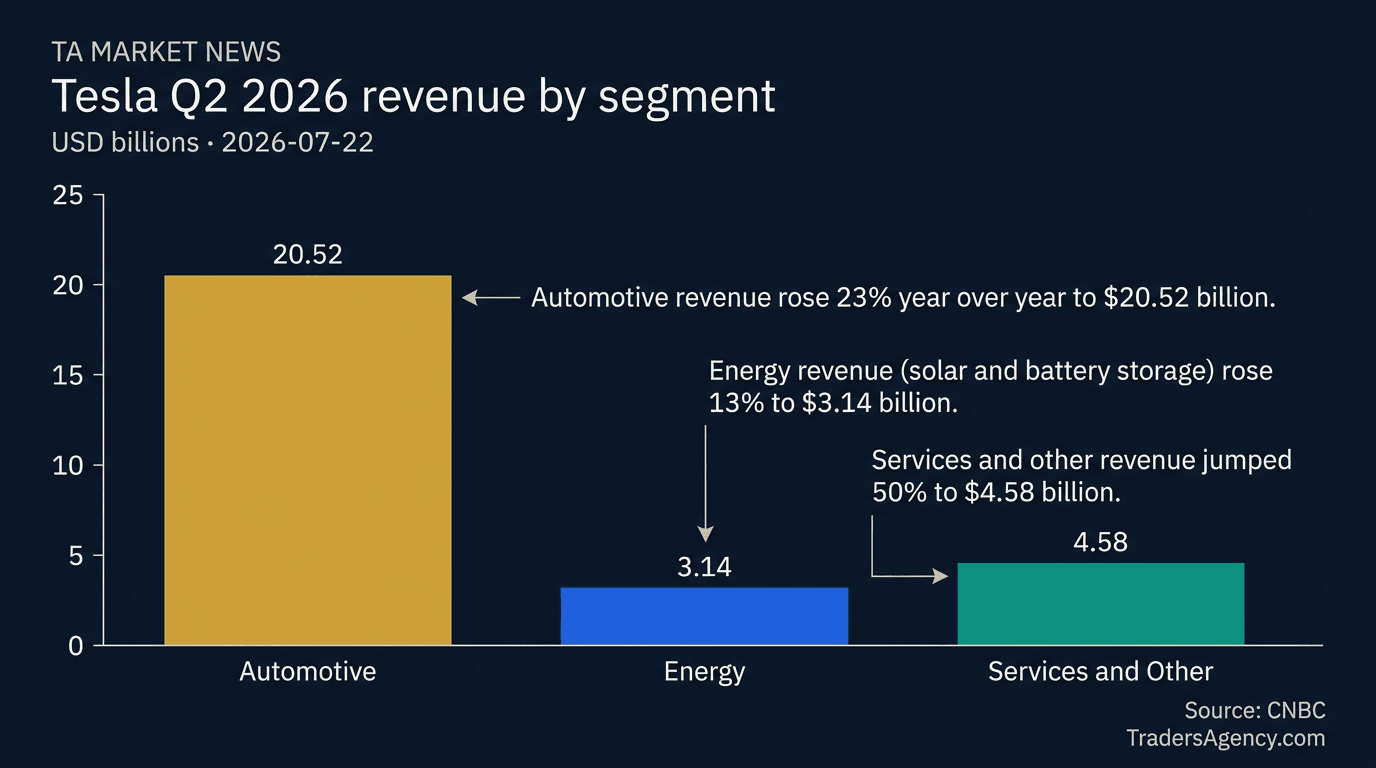1376x768 pixels.
Task: Click the Automotive revenue rose 23% annotation
Action: coord(903,298)
